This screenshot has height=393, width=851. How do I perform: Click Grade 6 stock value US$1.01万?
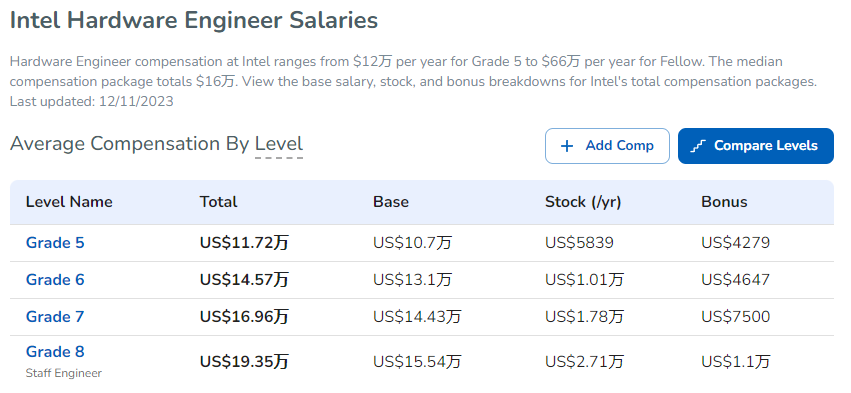click(x=585, y=280)
